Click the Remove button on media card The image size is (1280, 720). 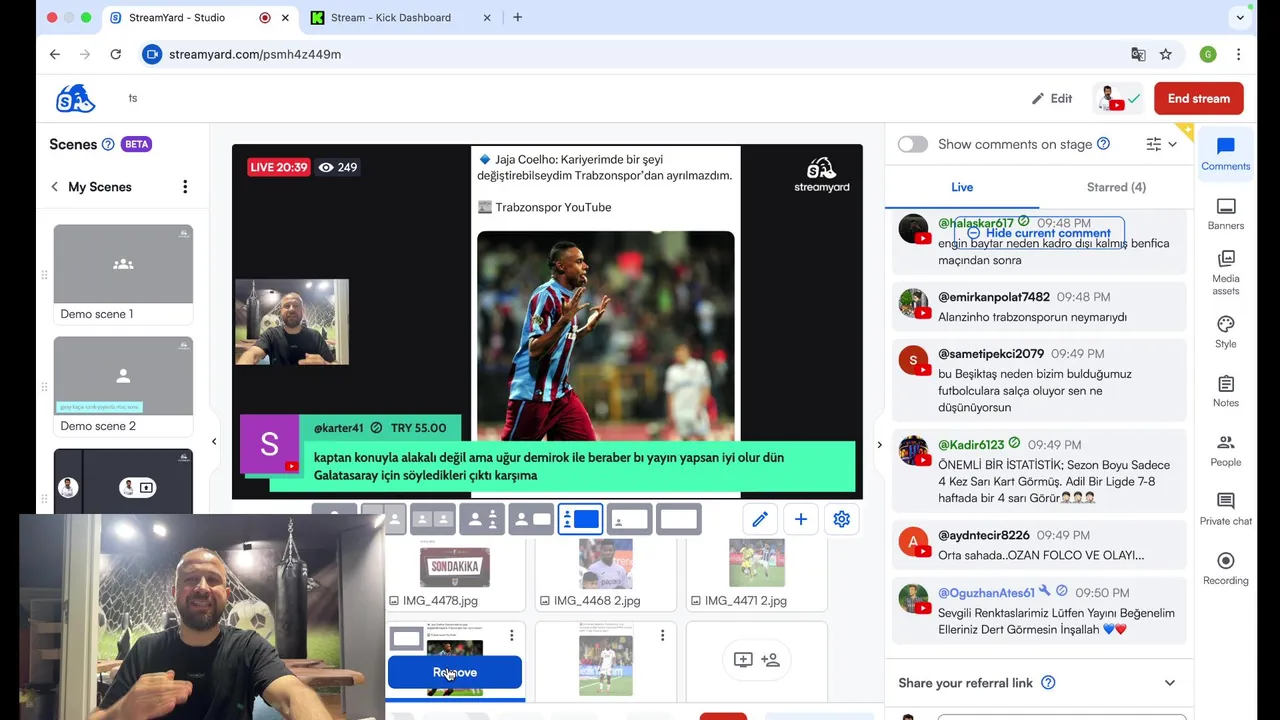tap(455, 673)
